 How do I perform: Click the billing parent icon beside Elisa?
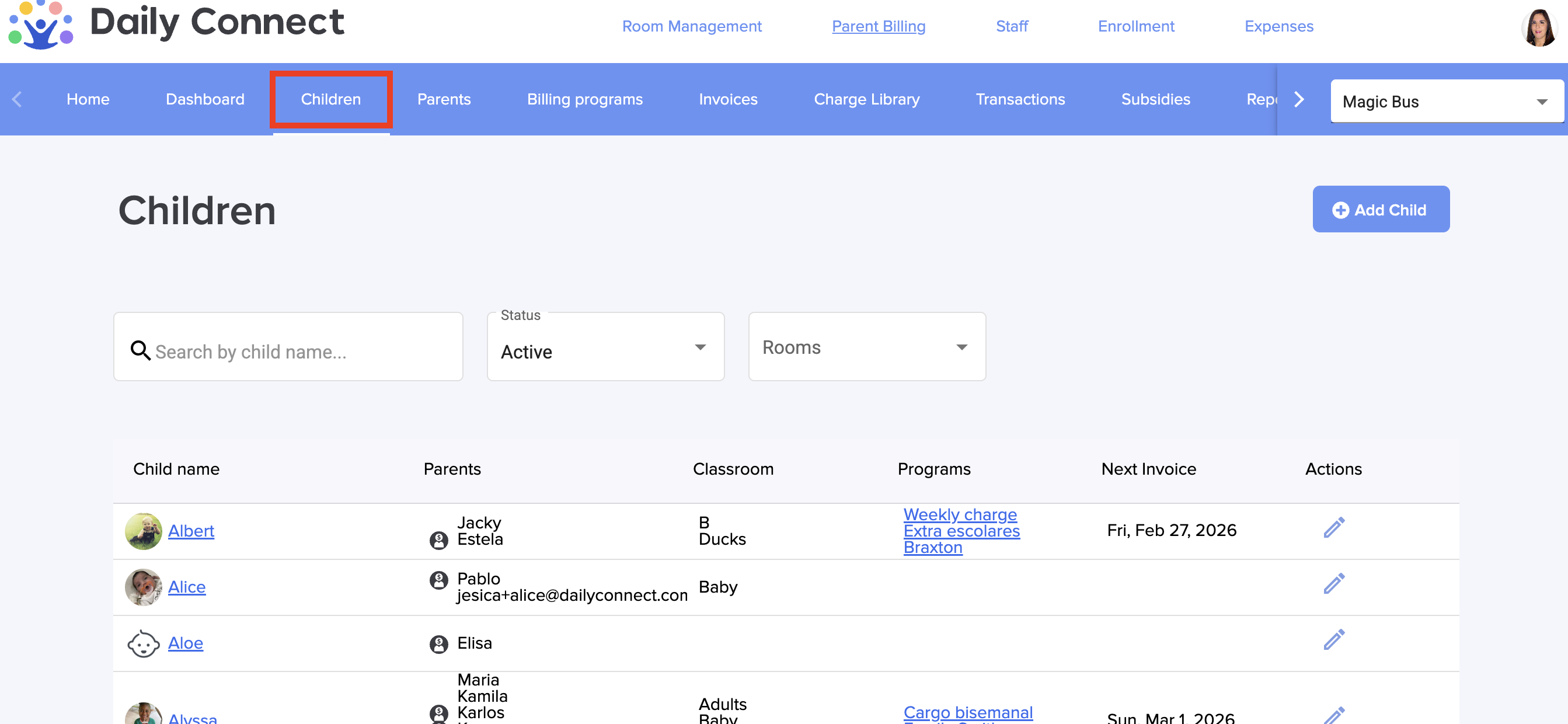[438, 643]
